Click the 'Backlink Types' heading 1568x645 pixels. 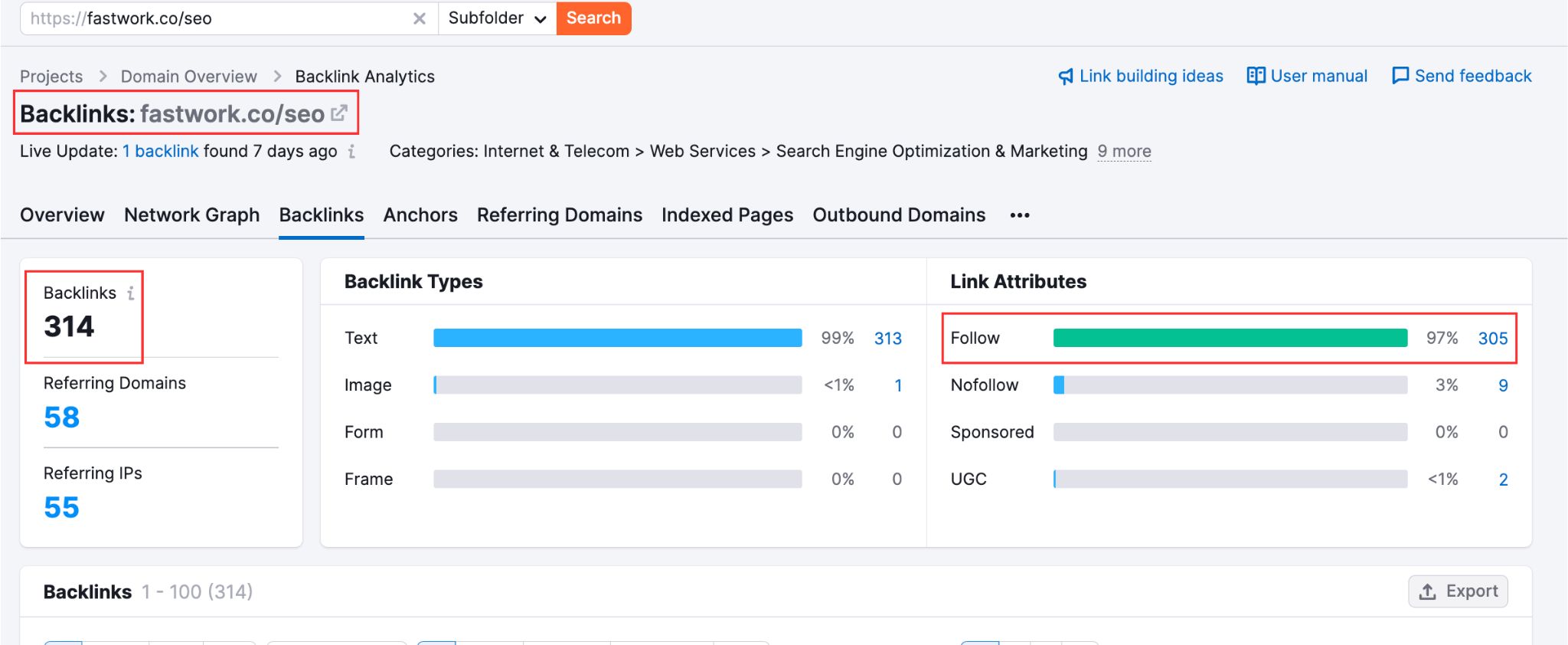point(413,282)
